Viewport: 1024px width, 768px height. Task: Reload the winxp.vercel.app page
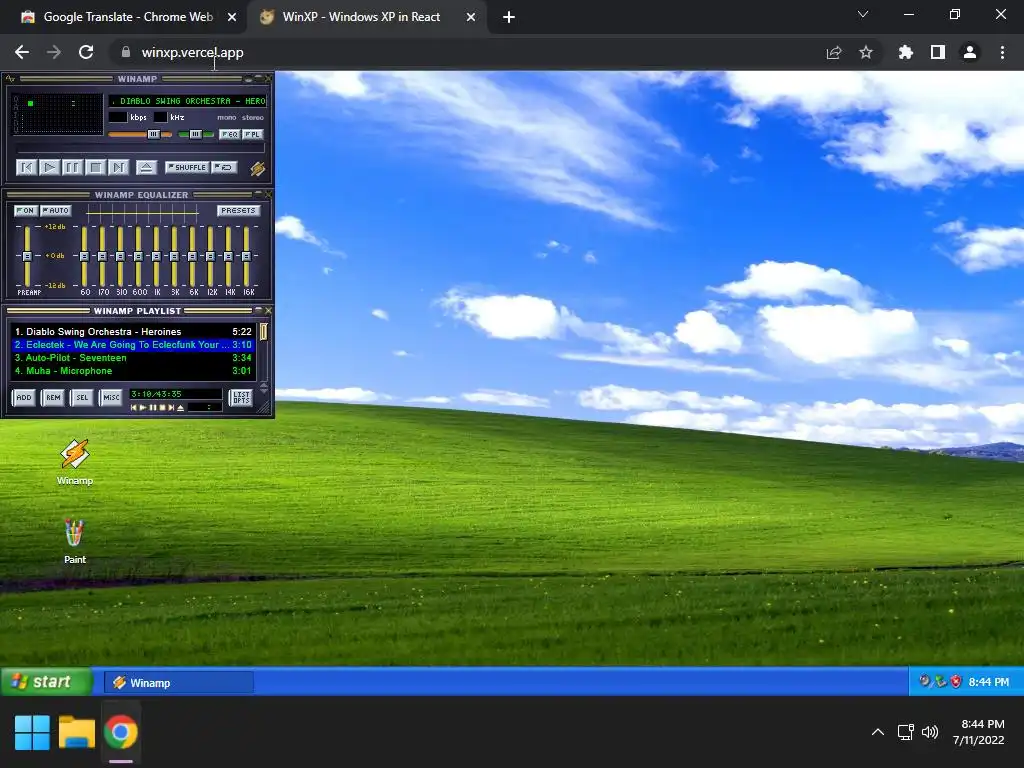coord(86,52)
